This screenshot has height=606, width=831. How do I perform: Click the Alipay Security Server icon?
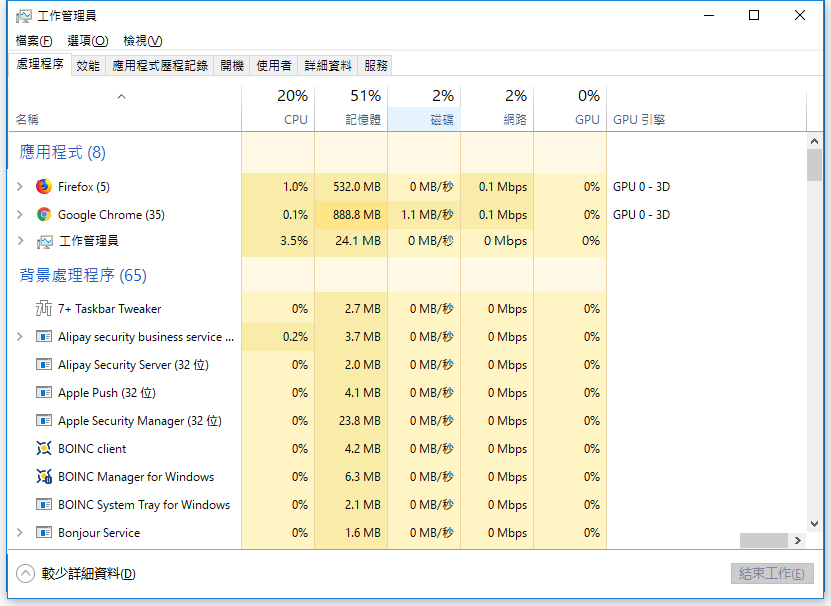coord(44,365)
